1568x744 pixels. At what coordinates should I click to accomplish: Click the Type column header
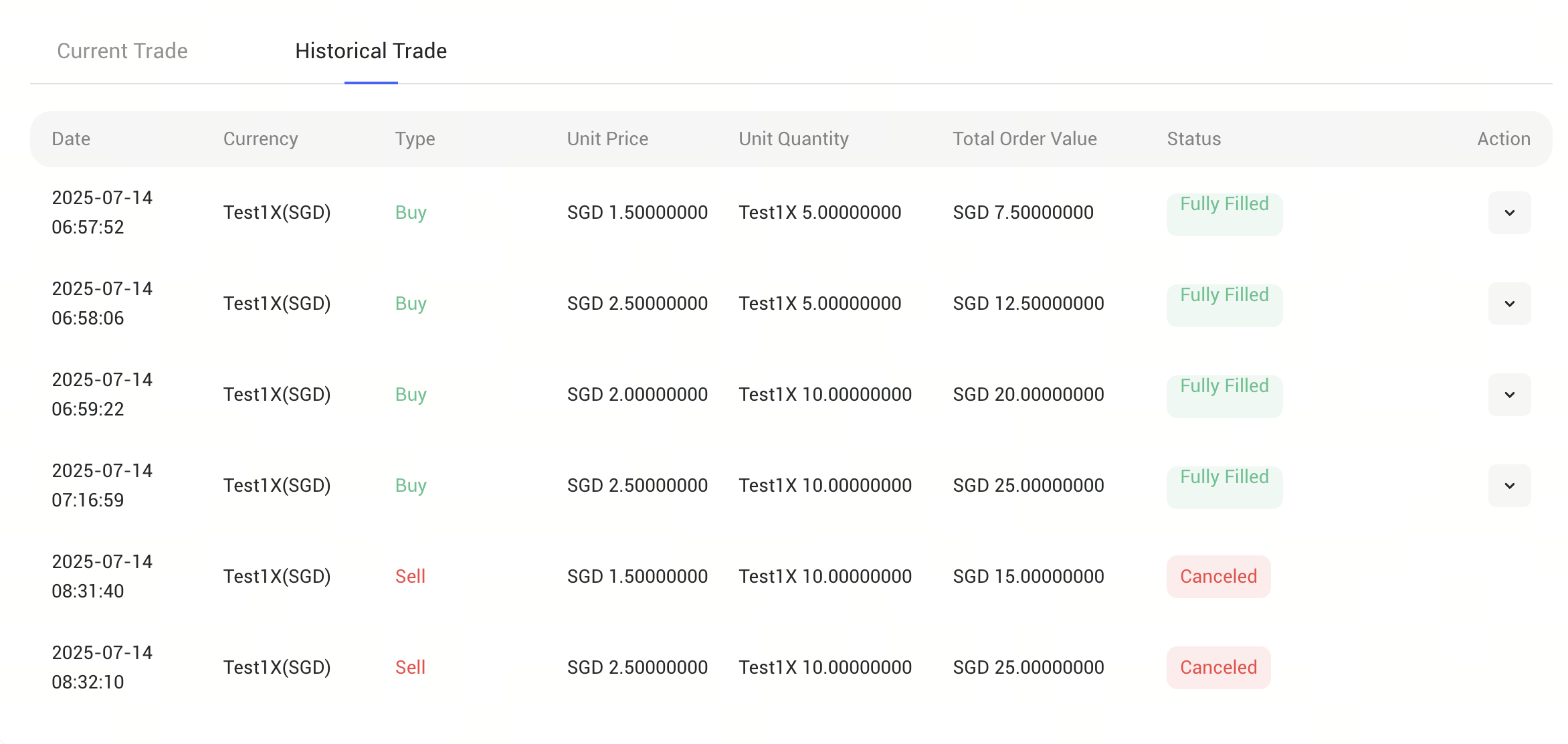click(x=415, y=138)
